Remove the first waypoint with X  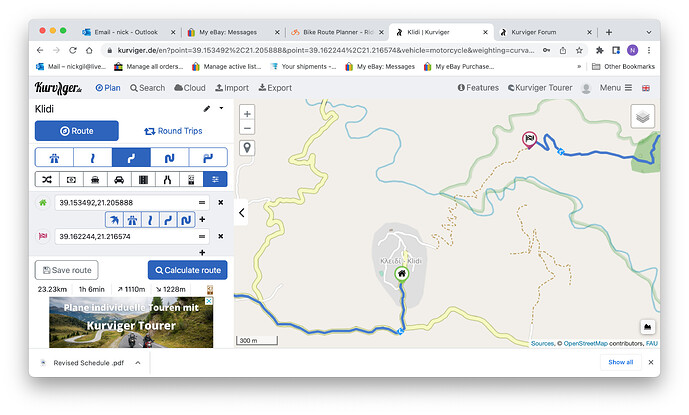pyautogui.click(x=220, y=203)
